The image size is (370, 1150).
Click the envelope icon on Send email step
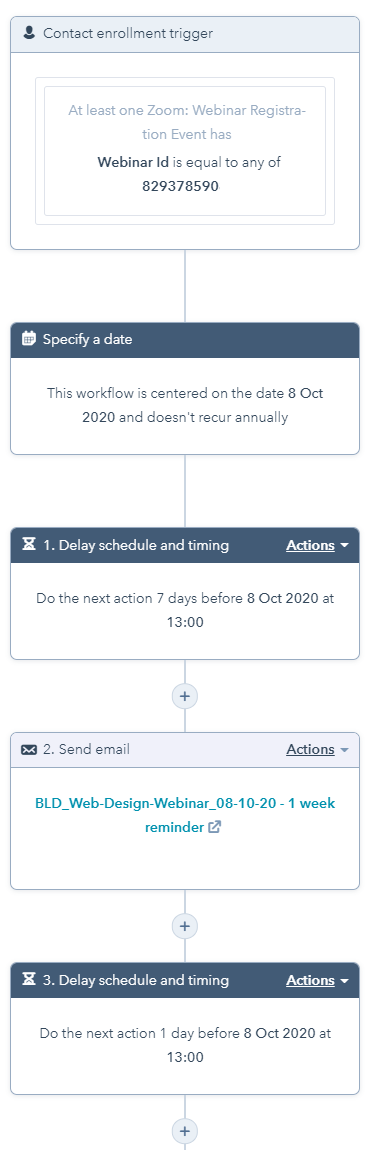pos(29,750)
